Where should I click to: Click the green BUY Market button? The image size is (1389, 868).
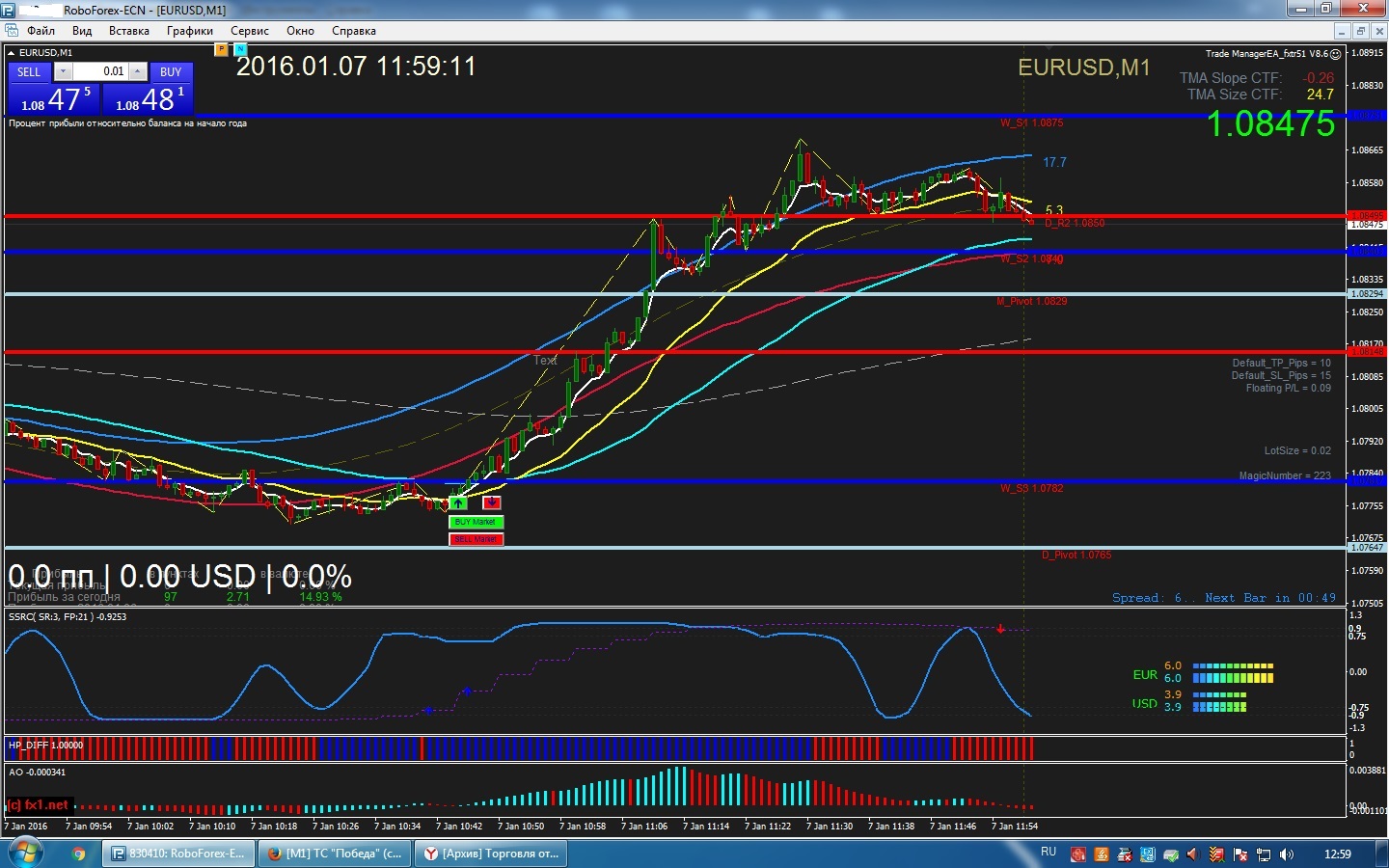click(476, 522)
